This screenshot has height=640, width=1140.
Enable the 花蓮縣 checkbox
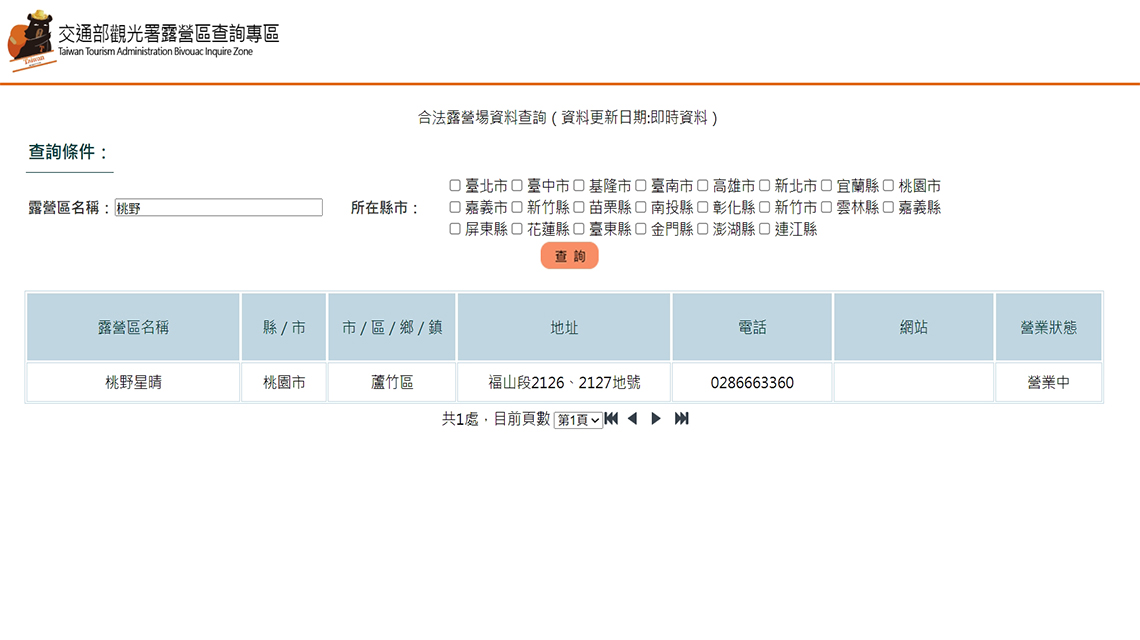click(x=517, y=229)
